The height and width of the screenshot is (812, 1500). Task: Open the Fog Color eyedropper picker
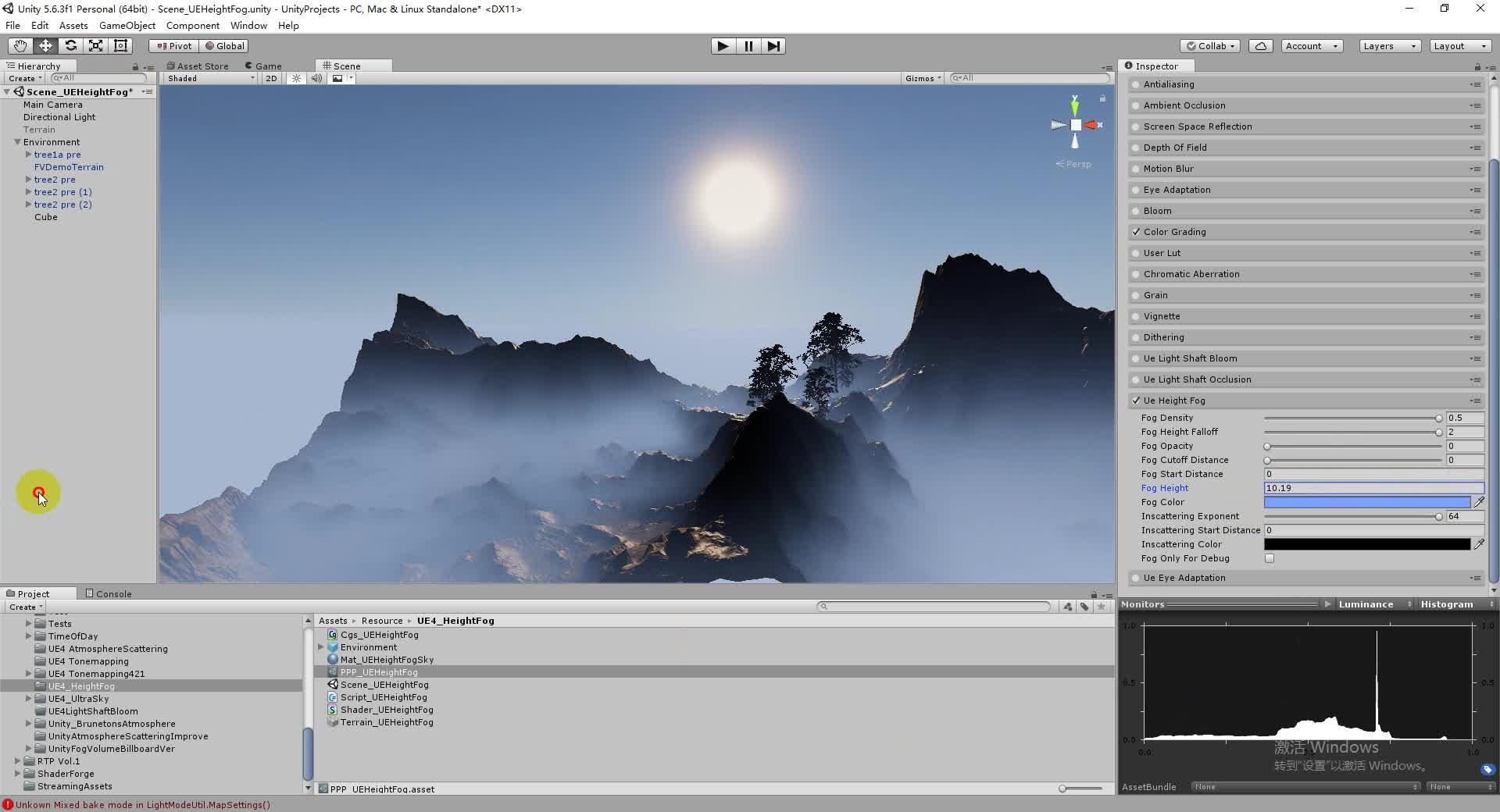tap(1479, 502)
